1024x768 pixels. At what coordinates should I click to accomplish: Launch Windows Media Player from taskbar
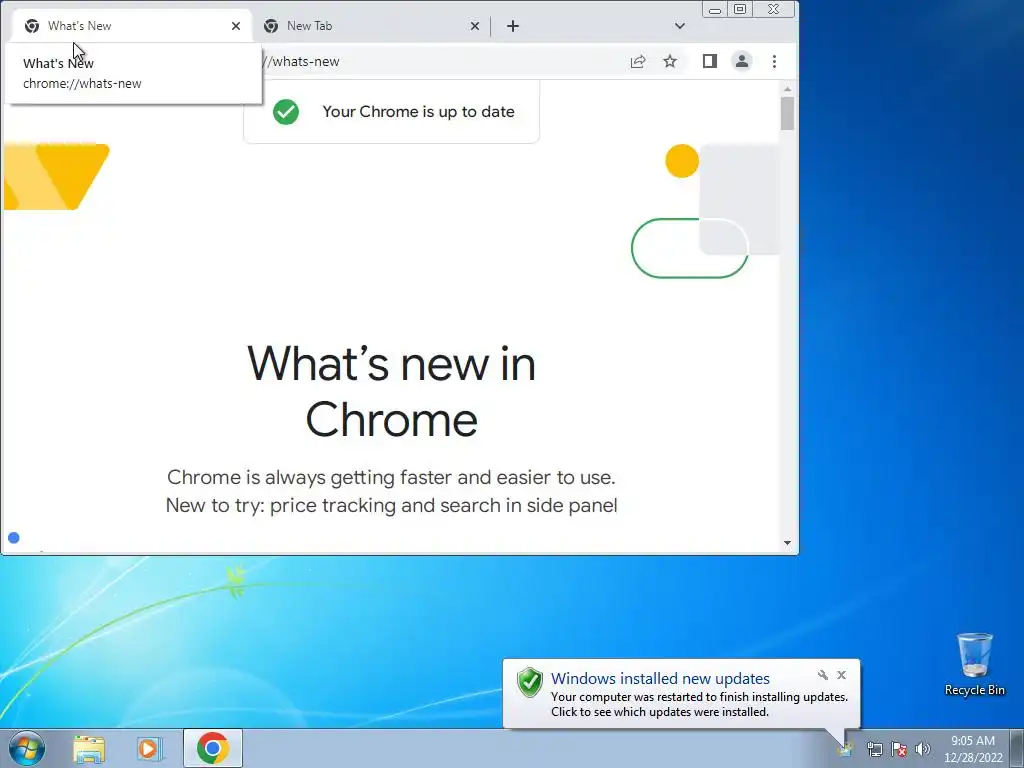[149, 748]
